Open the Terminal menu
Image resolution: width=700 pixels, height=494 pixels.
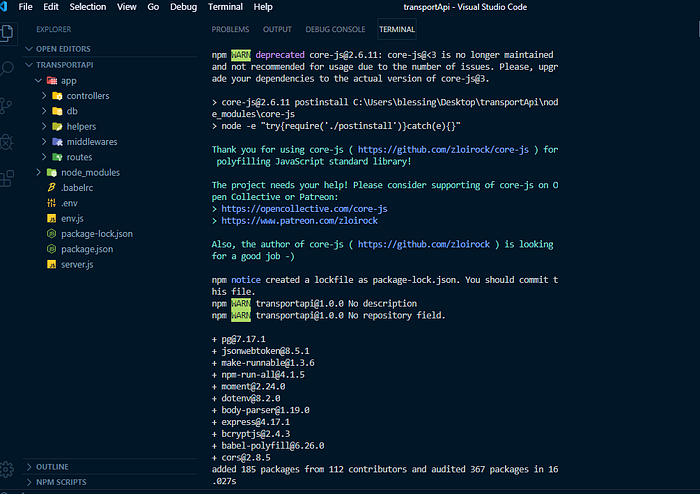pyautogui.click(x=225, y=7)
